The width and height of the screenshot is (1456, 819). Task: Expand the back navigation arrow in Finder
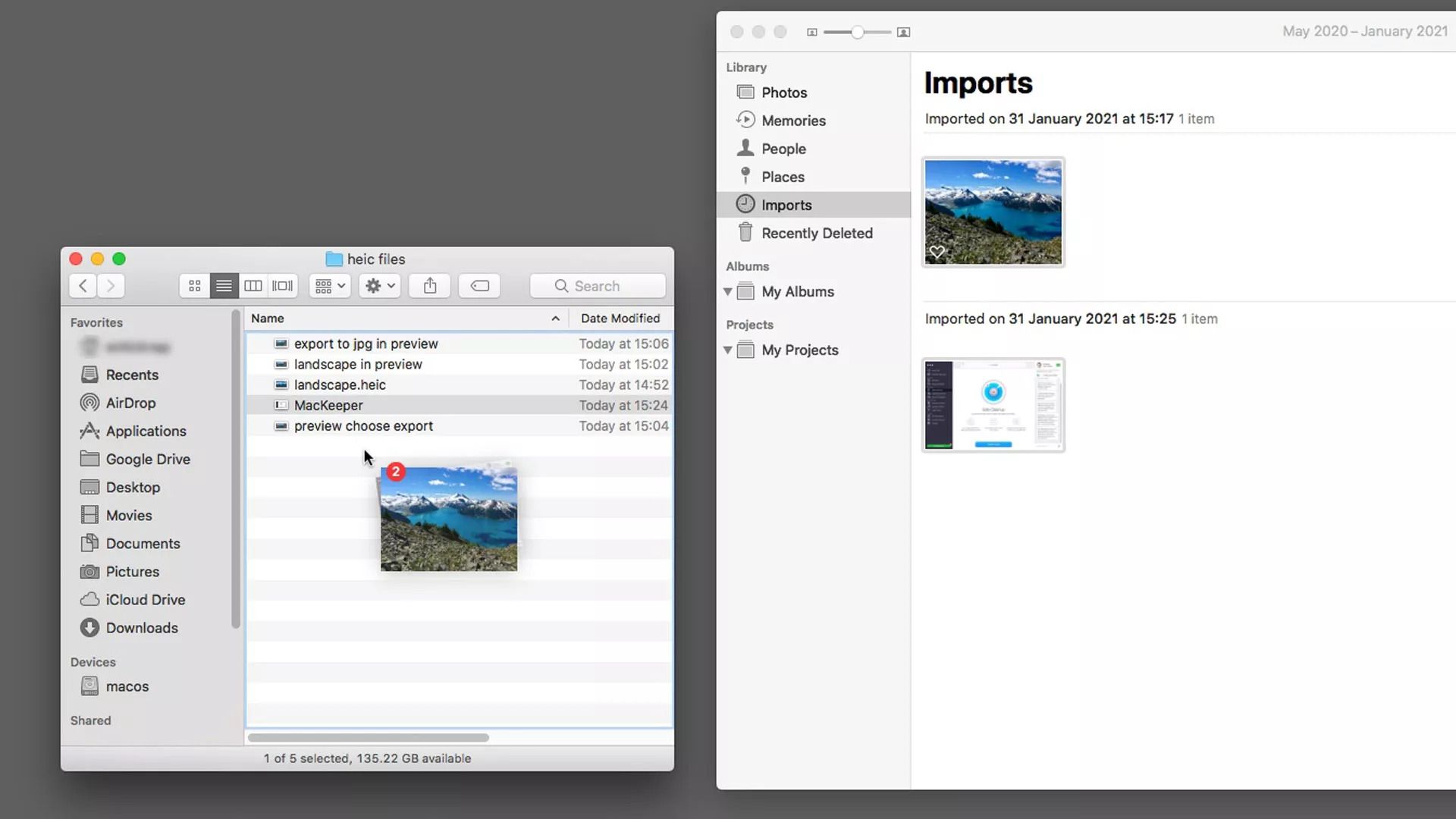(x=83, y=285)
